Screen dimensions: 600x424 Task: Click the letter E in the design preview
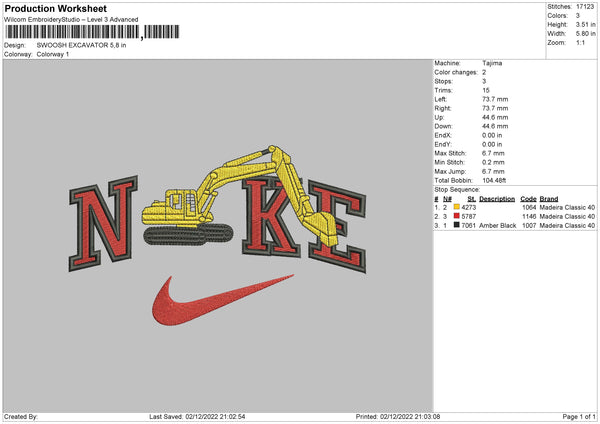(x=338, y=228)
